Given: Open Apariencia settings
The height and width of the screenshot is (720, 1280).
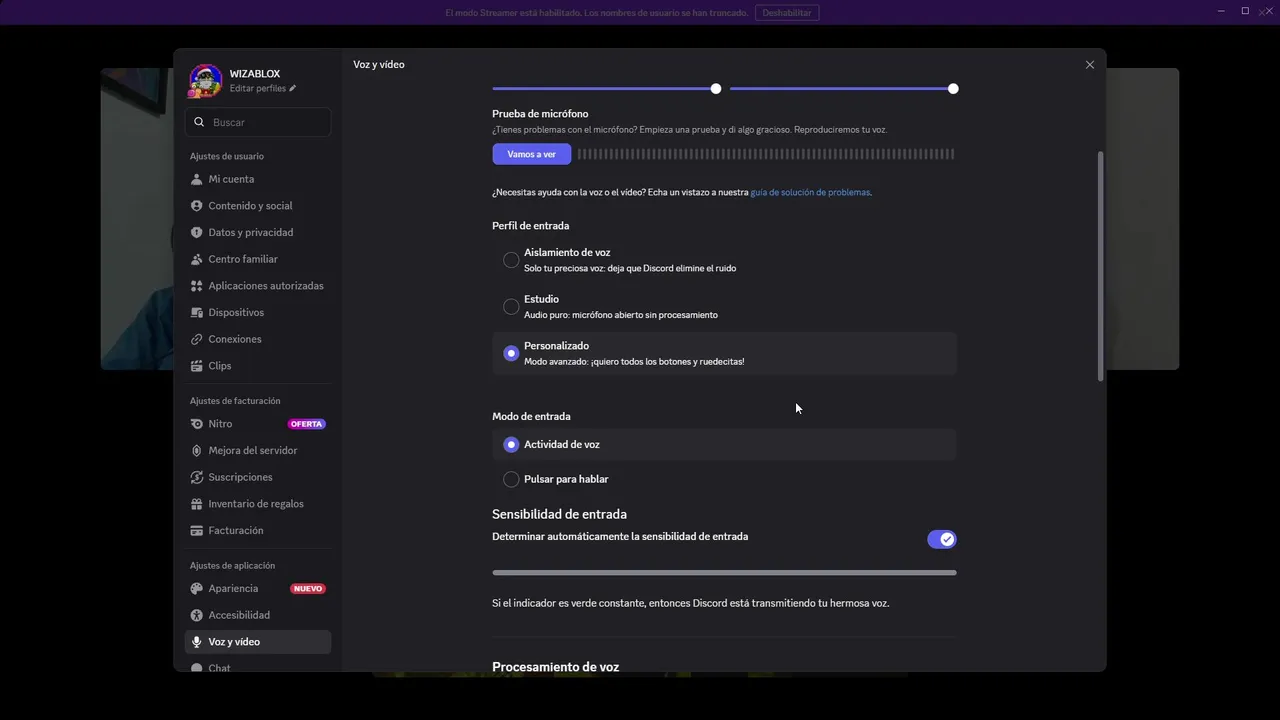Looking at the screenshot, I should coord(258,589).
